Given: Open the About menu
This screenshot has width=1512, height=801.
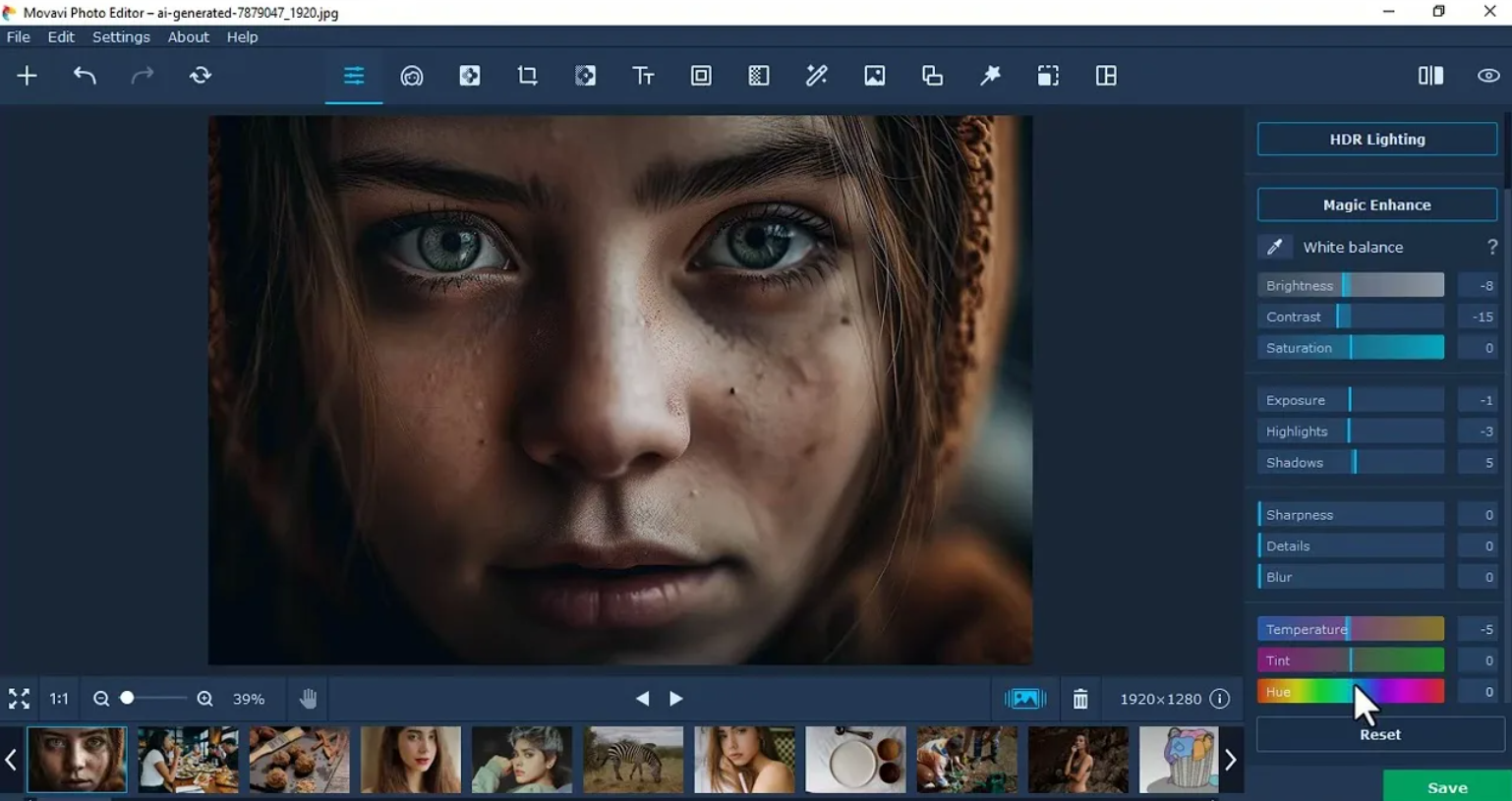Looking at the screenshot, I should [188, 37].
